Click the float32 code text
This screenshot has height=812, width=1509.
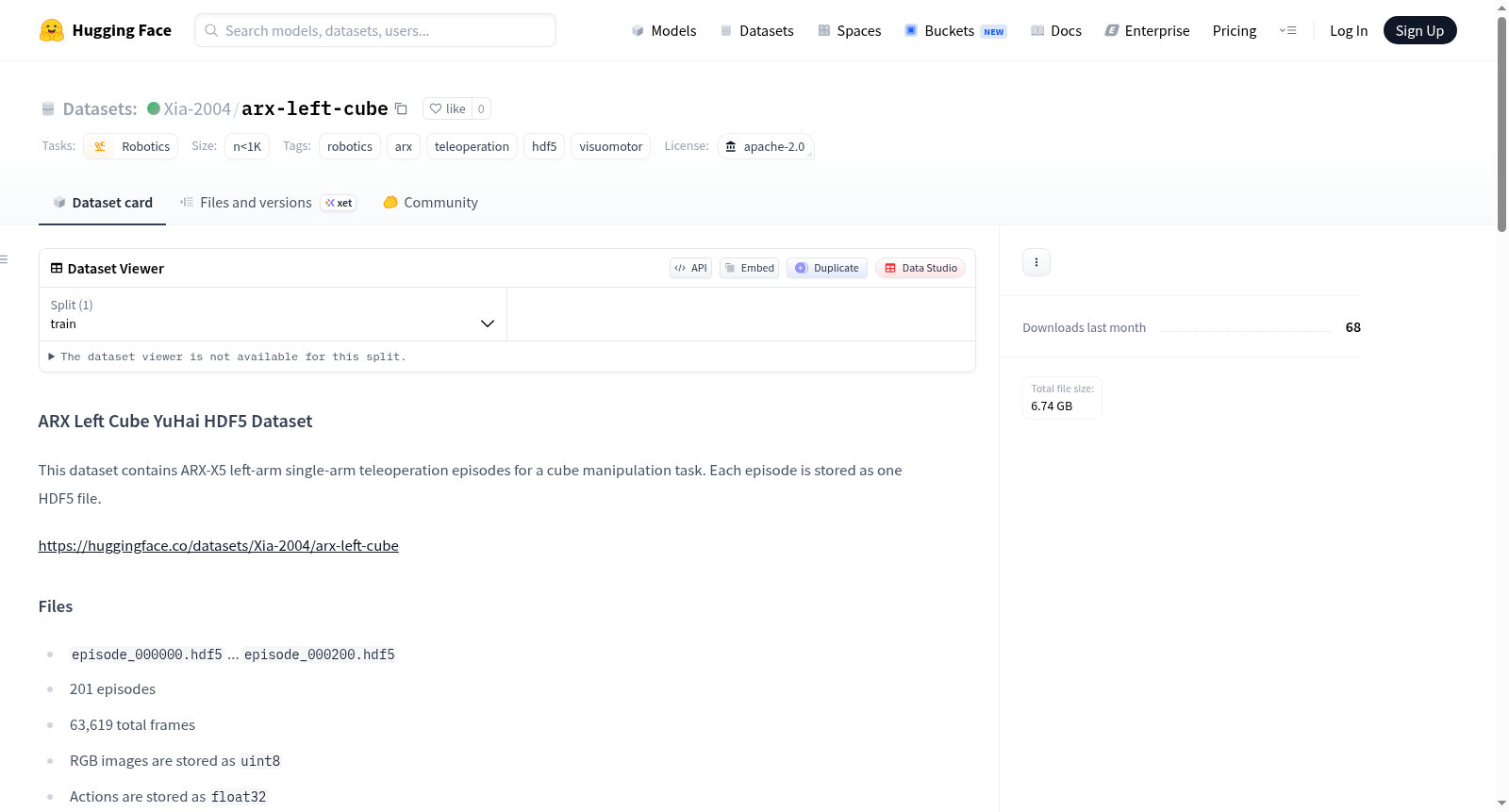click(239, 797)
